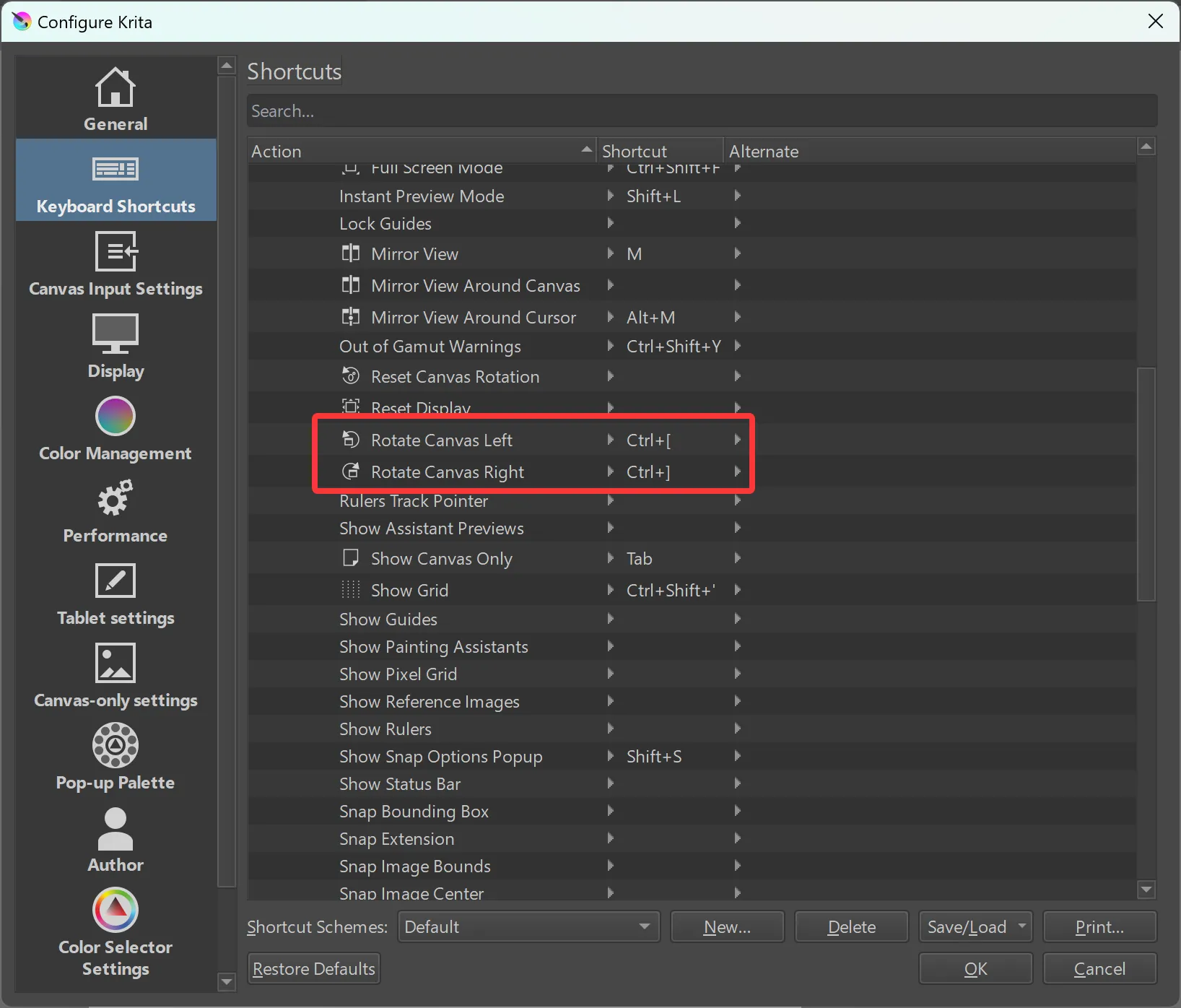Open the Shortcut Schemes Default dropdown
This screenshot has height=1008, width=1181.
pyautogui.click(x=528, y=926)
